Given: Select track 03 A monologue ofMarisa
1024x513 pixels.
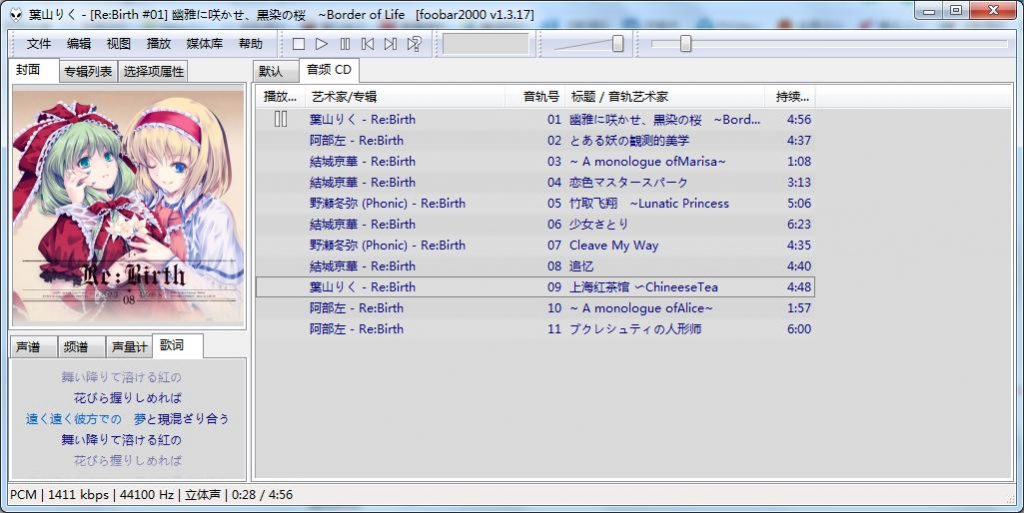Looking at the screenshot, I should (535, 161).
